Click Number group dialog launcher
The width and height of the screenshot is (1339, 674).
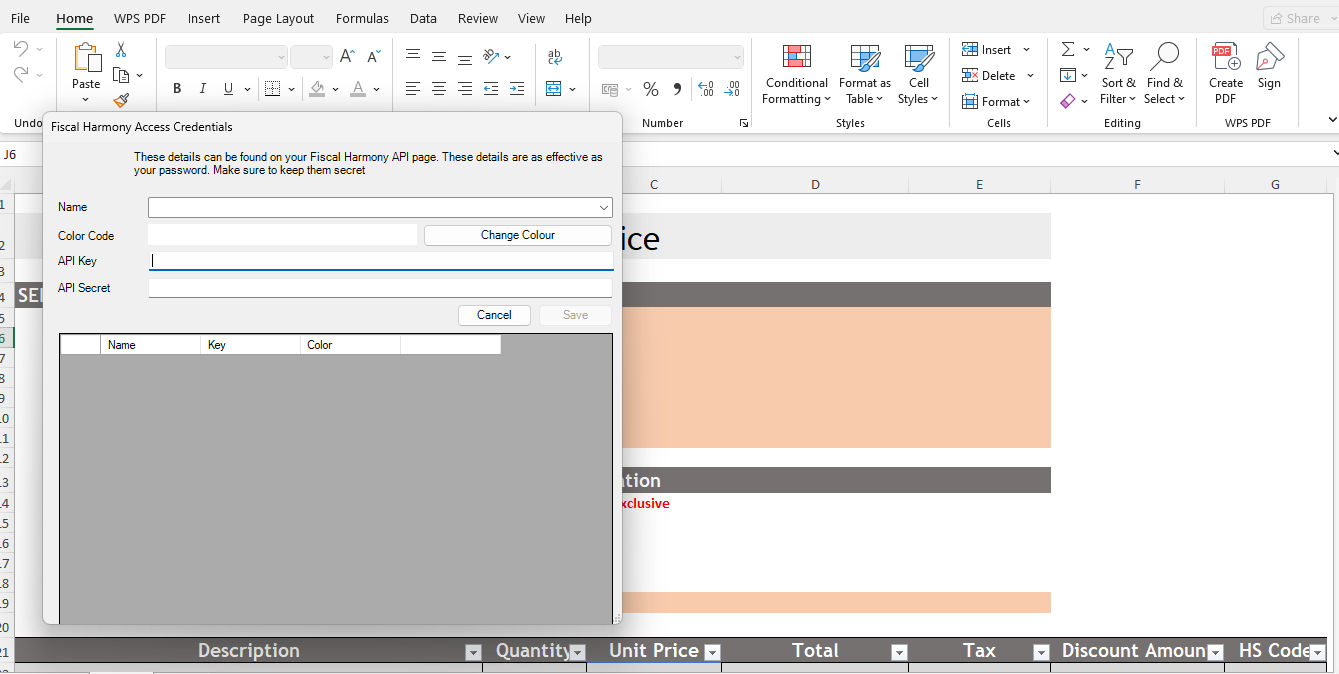click(x=743, y=123)
